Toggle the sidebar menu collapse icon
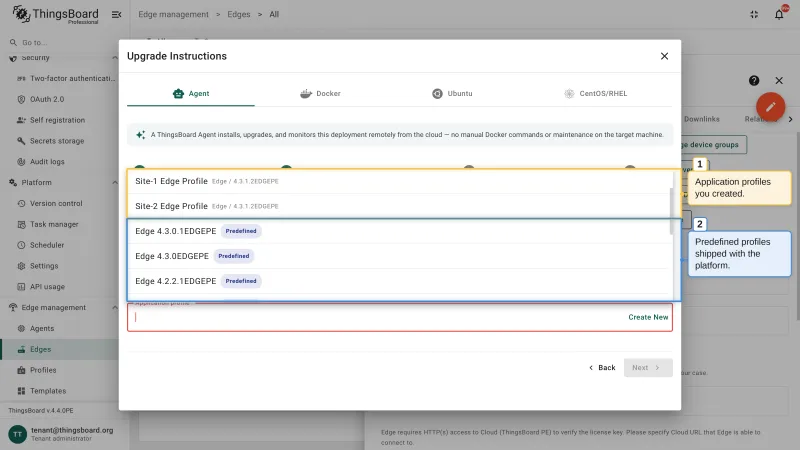 tap(116, 14)
